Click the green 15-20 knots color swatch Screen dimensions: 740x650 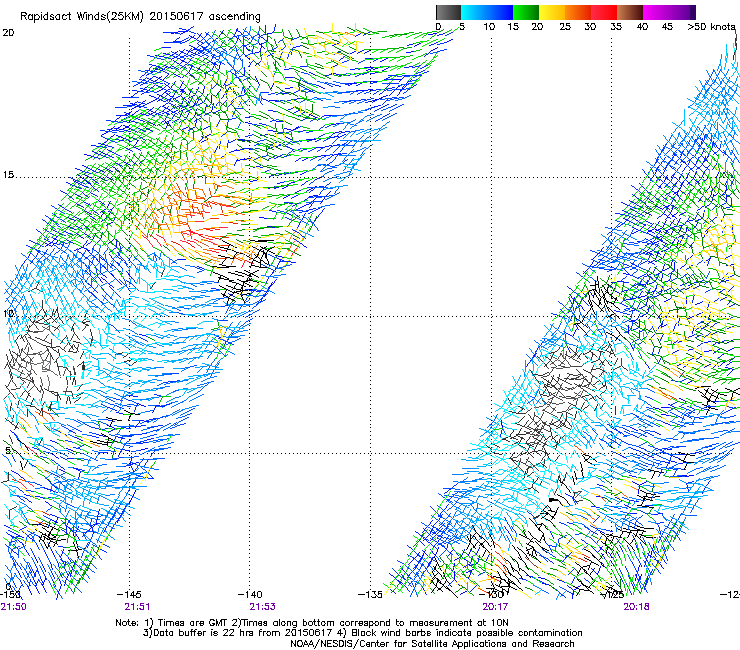(x=526, y=12)
